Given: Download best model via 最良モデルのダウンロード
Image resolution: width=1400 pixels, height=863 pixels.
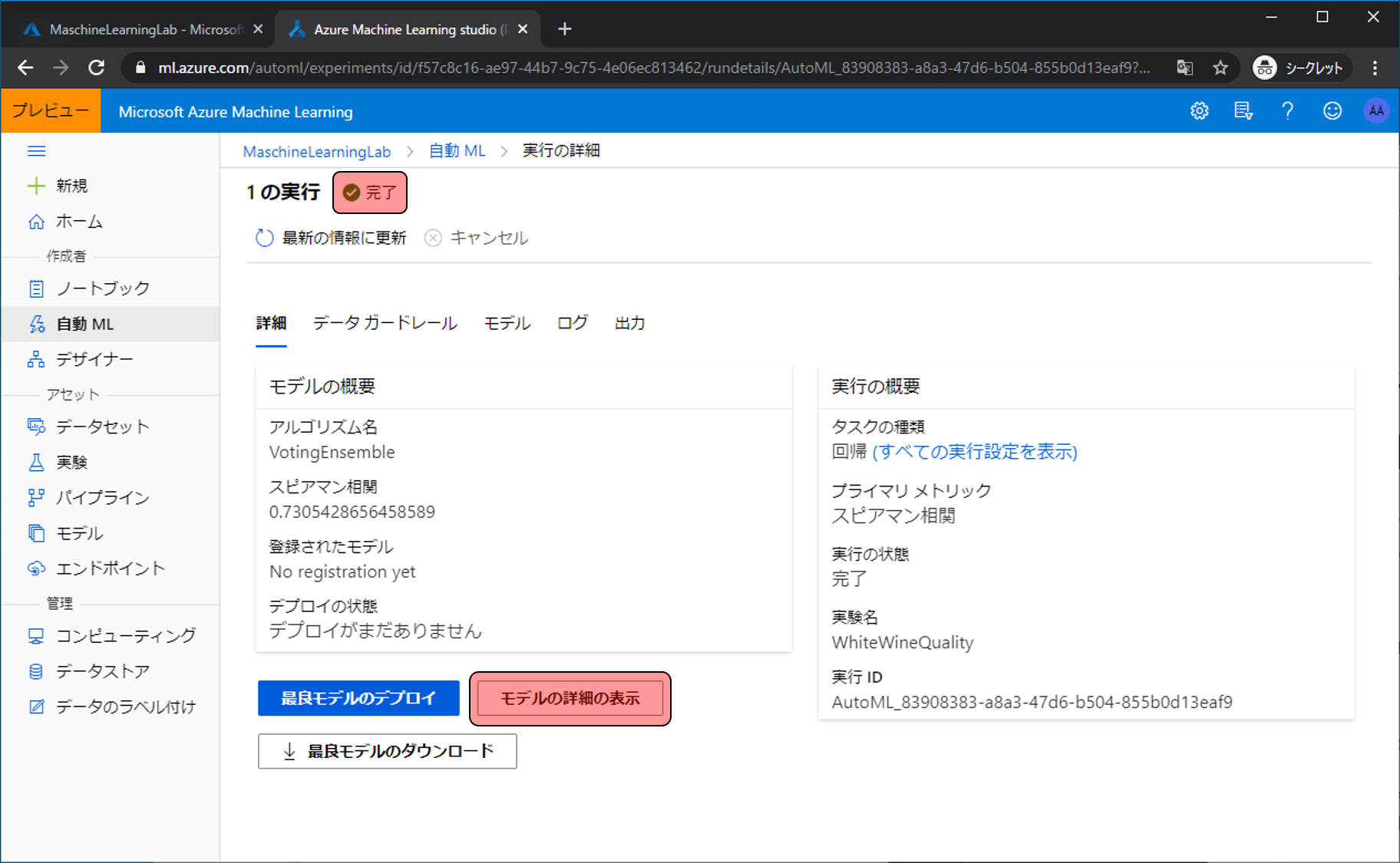Looking at the screenshot, I should click(x=387, y=751).
